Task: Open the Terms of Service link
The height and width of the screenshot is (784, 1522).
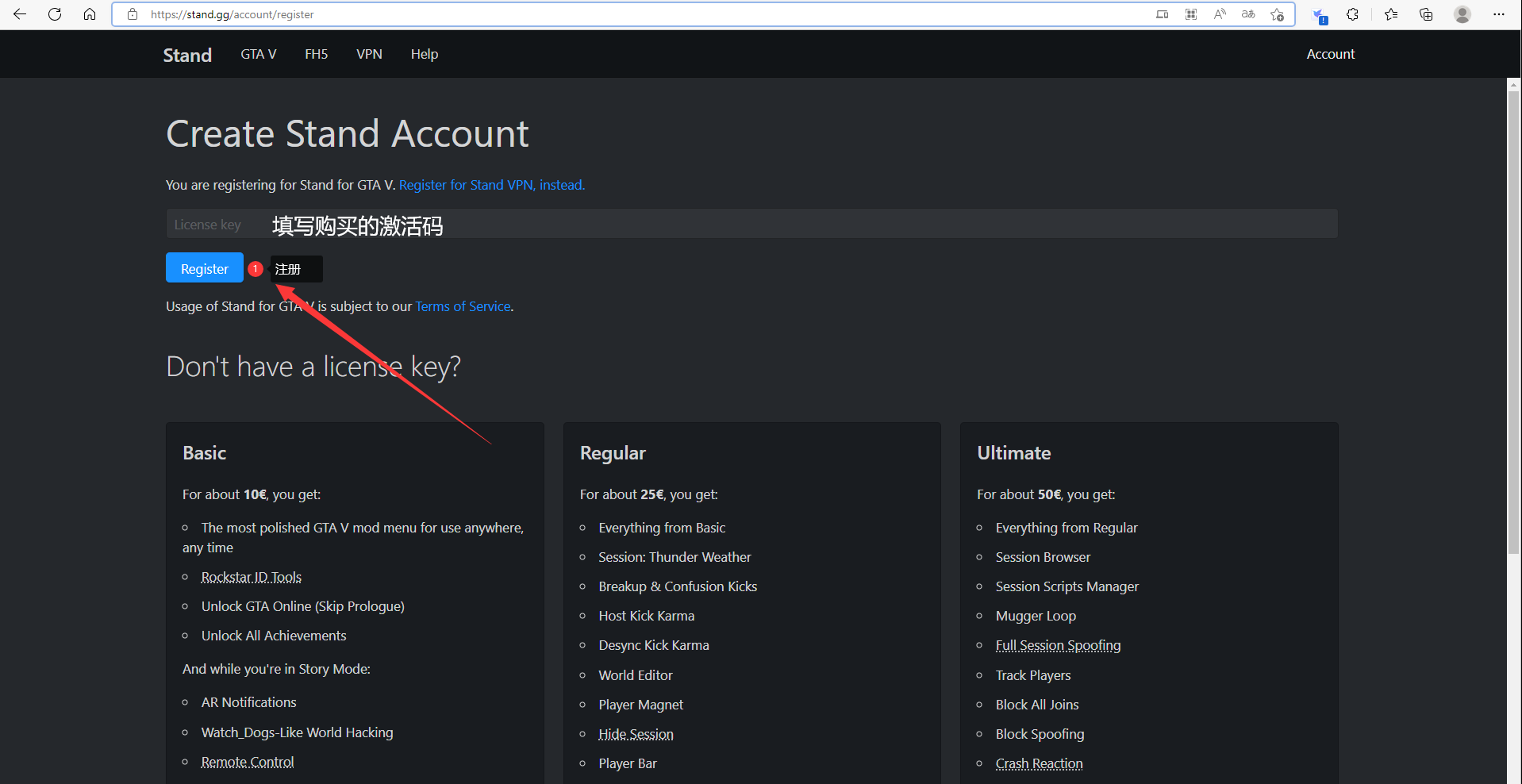Action: pyautogui.click(x=463, y=306)
